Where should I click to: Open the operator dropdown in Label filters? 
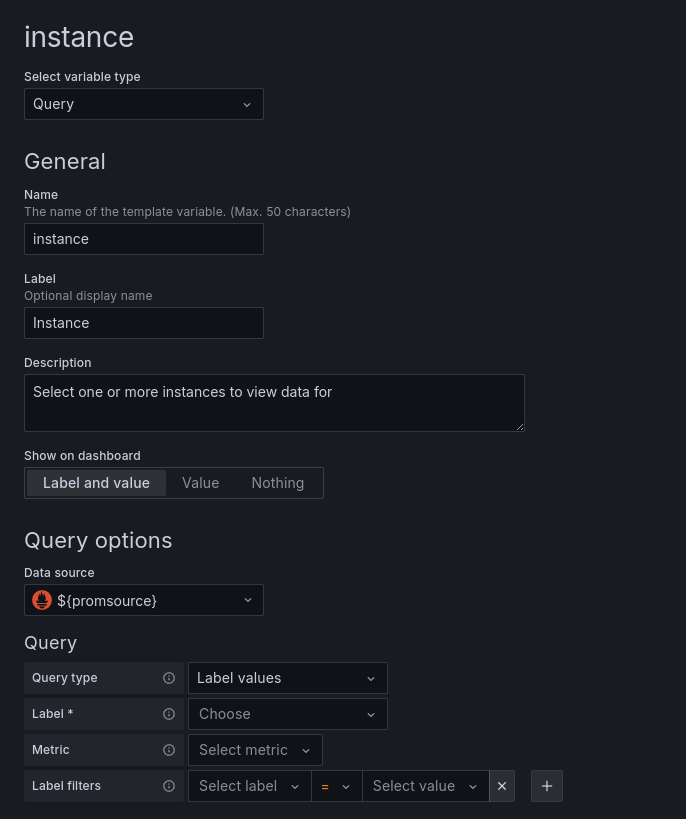tap(336, 786)
